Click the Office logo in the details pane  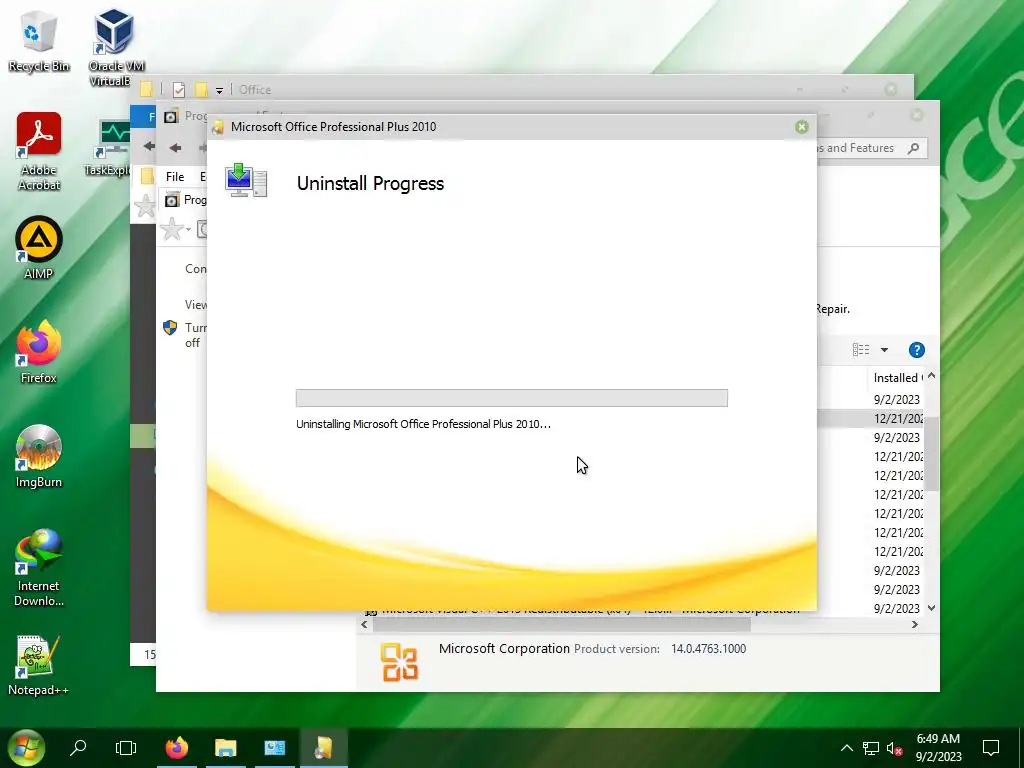pos(399,662)
